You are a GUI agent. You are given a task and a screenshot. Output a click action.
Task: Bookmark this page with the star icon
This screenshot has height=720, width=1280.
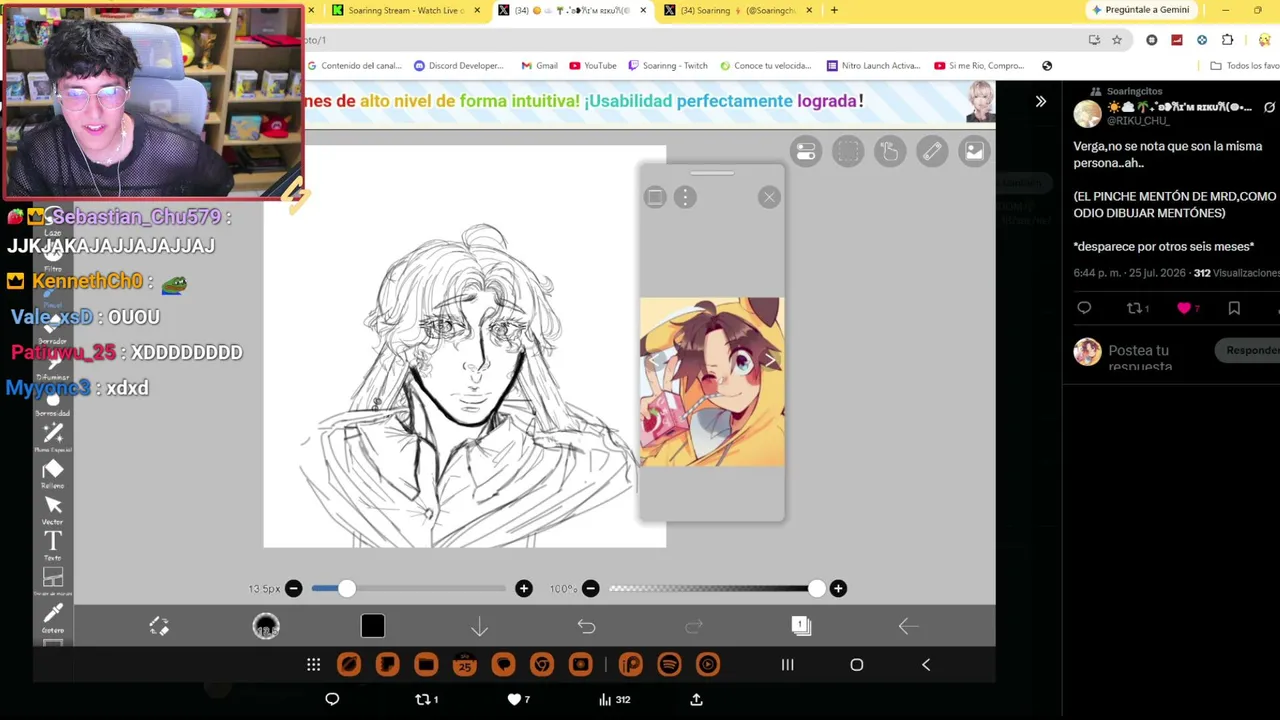[x=1117, y=40]
